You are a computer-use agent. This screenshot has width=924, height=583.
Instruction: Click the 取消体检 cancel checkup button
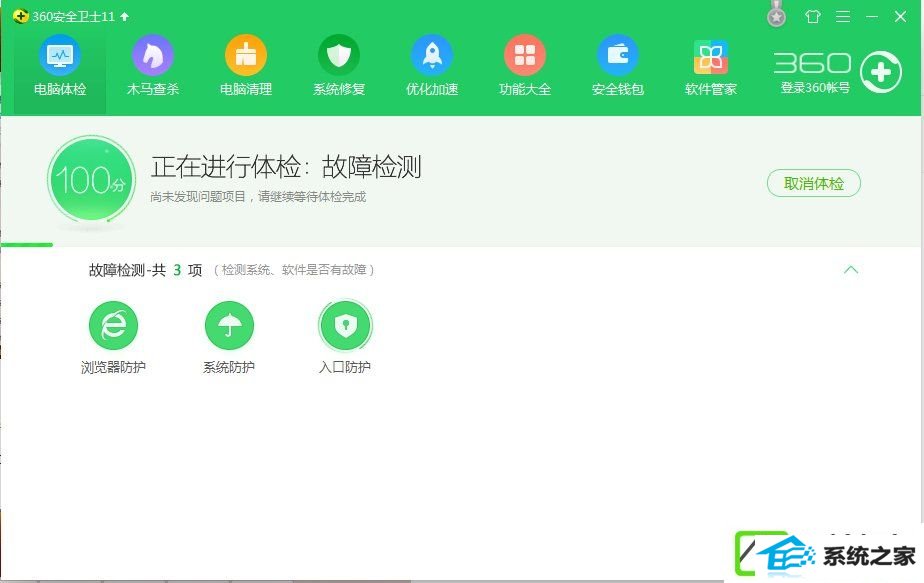pos(814,183)
